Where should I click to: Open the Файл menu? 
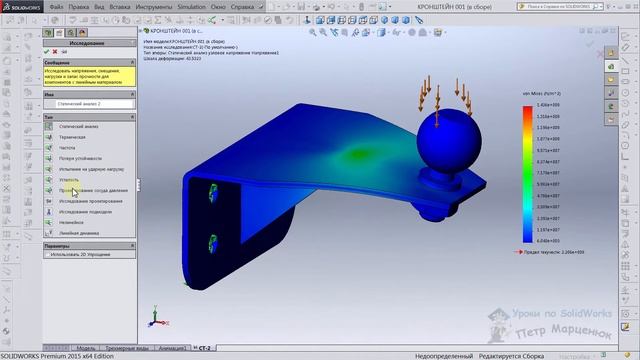pos(56,7)
